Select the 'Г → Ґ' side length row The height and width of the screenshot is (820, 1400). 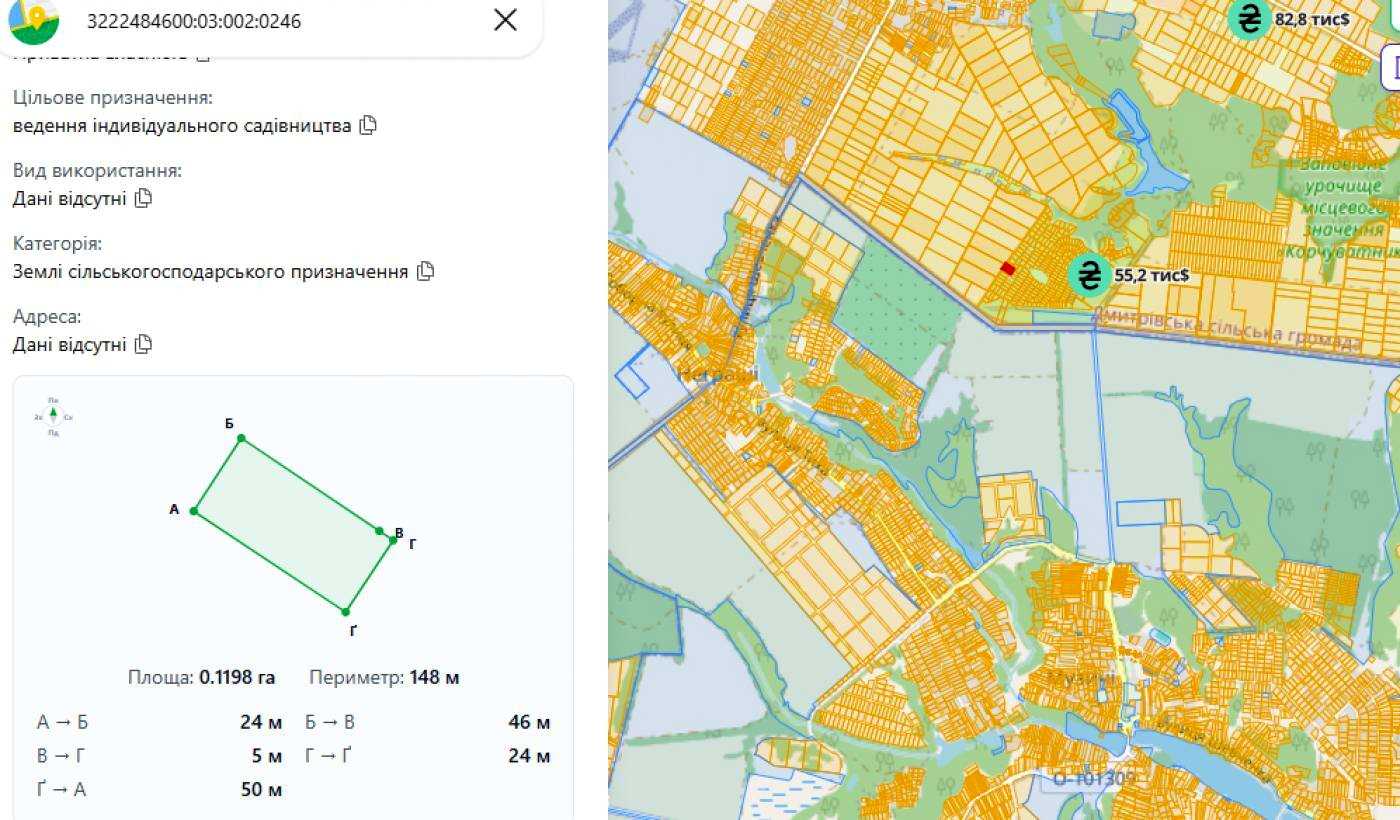(x=427, y=755)
